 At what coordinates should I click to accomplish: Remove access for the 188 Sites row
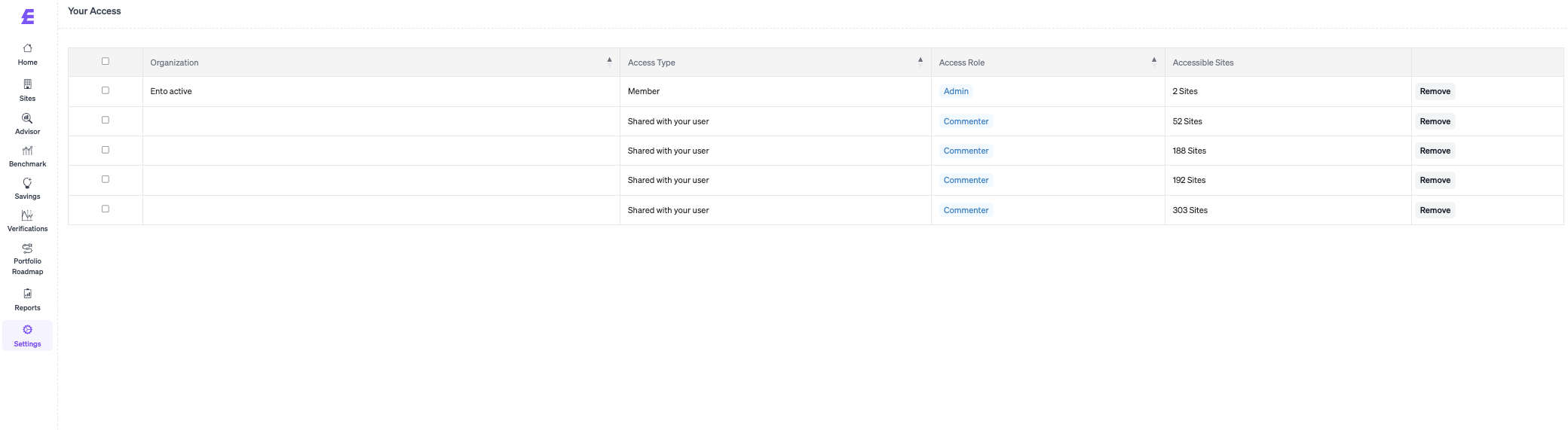[1435, 151]
